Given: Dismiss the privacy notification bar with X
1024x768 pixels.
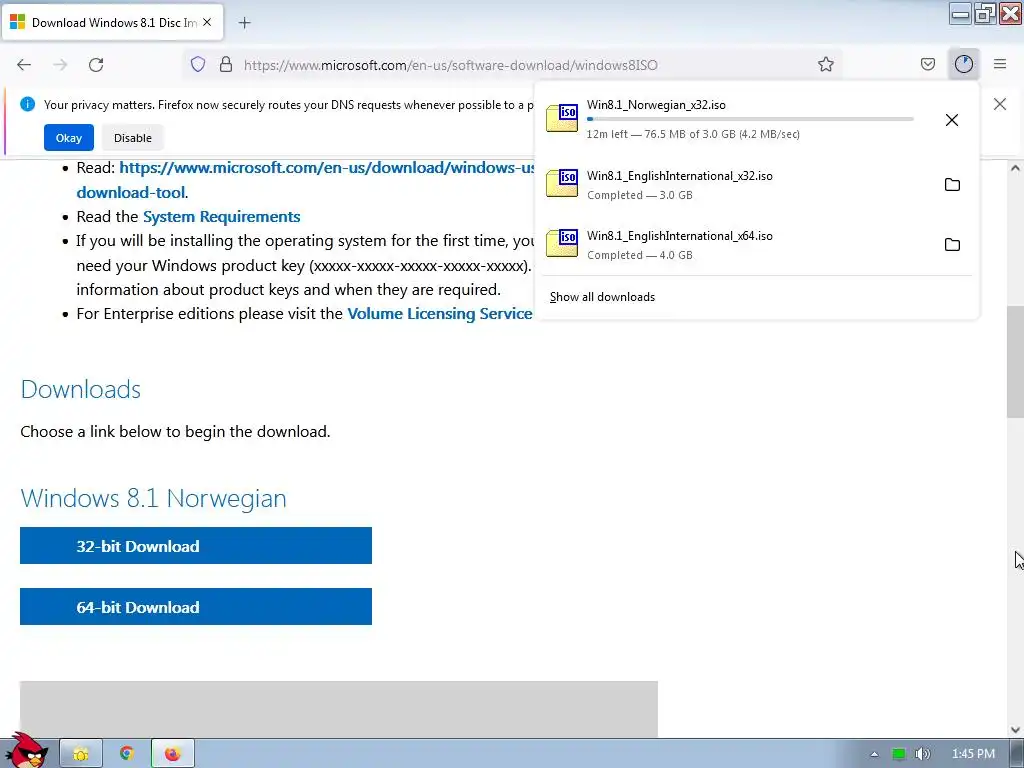Looking at the screenshot, I should (999, 104).
